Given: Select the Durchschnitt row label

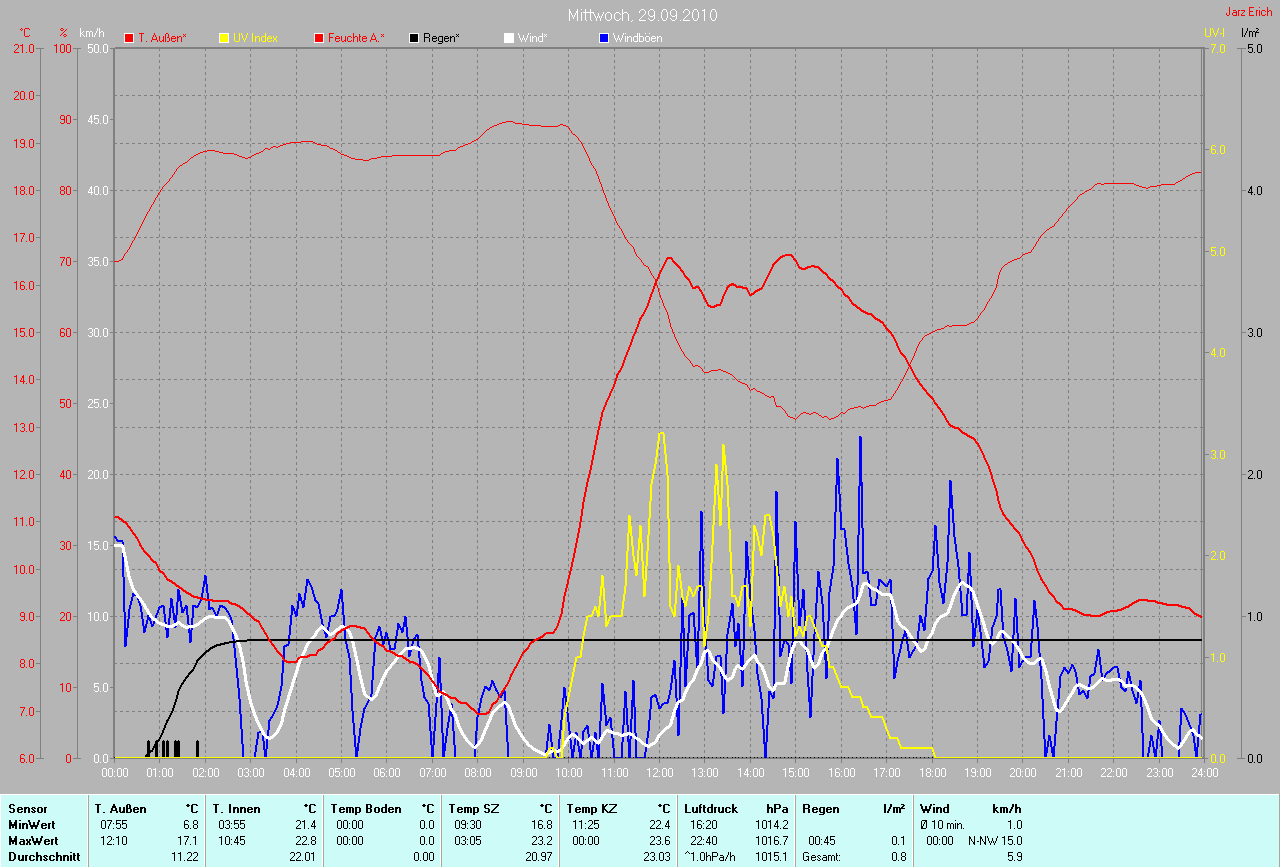Looking at the screenshot, I should (x=40, y=857).
